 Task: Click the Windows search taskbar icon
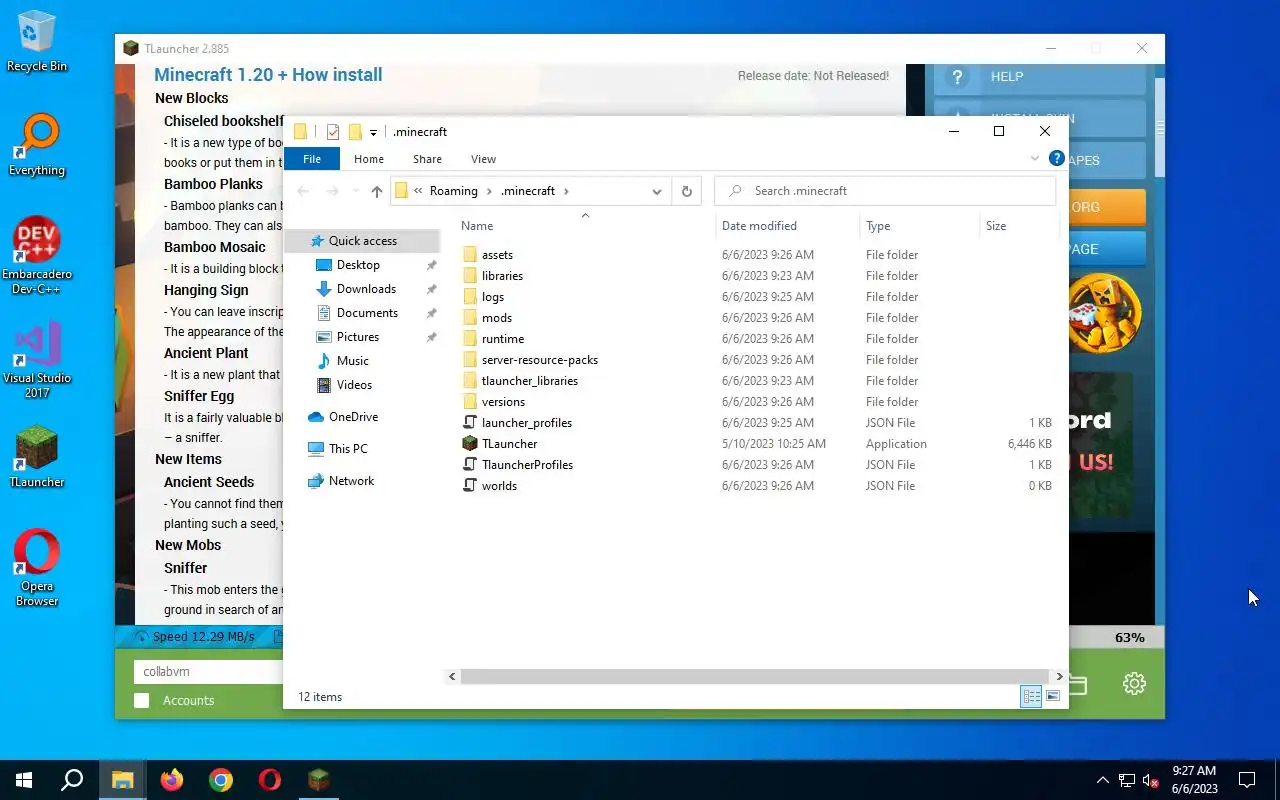[72, 780]
